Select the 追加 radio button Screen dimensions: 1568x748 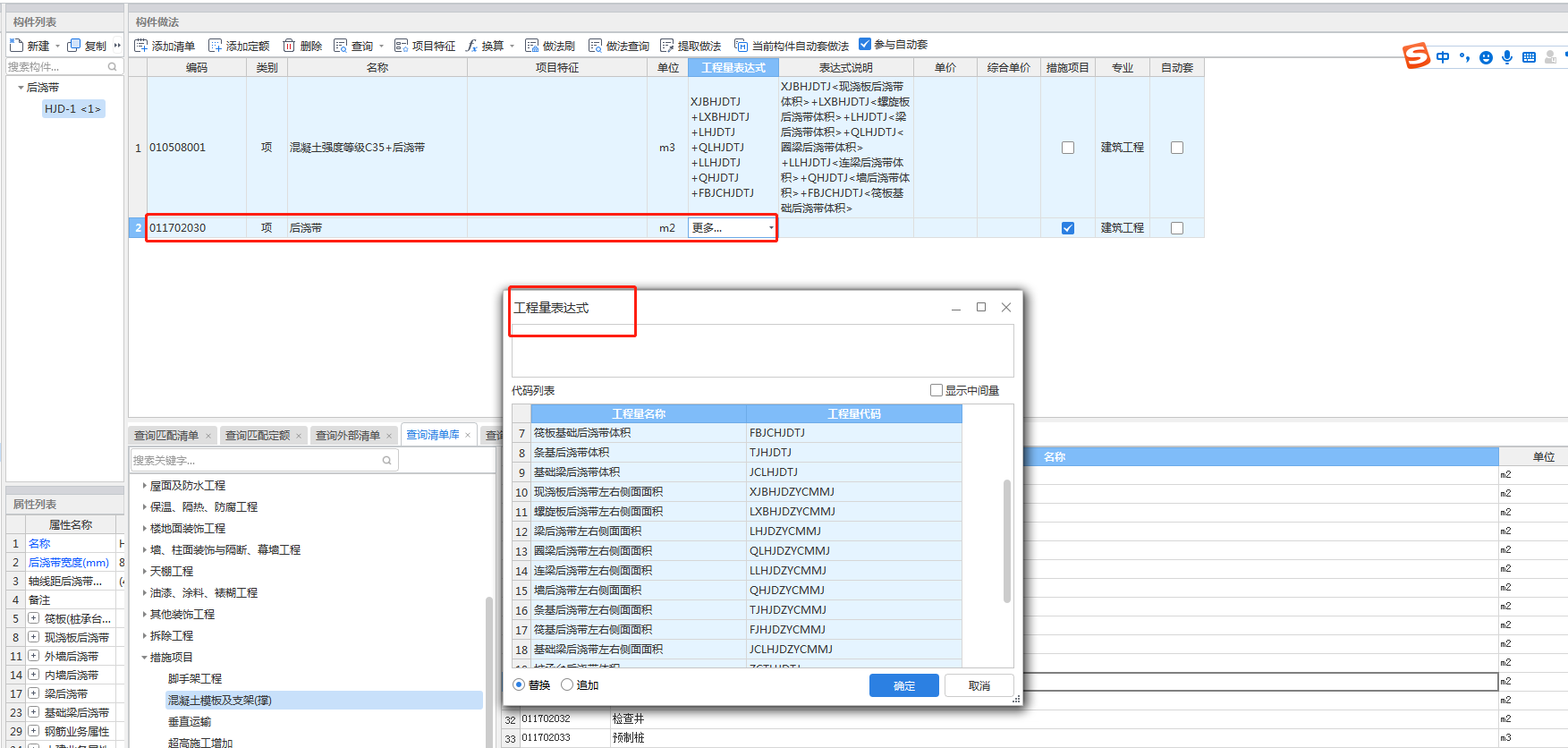pyautogui.click(x=567, y=684)
